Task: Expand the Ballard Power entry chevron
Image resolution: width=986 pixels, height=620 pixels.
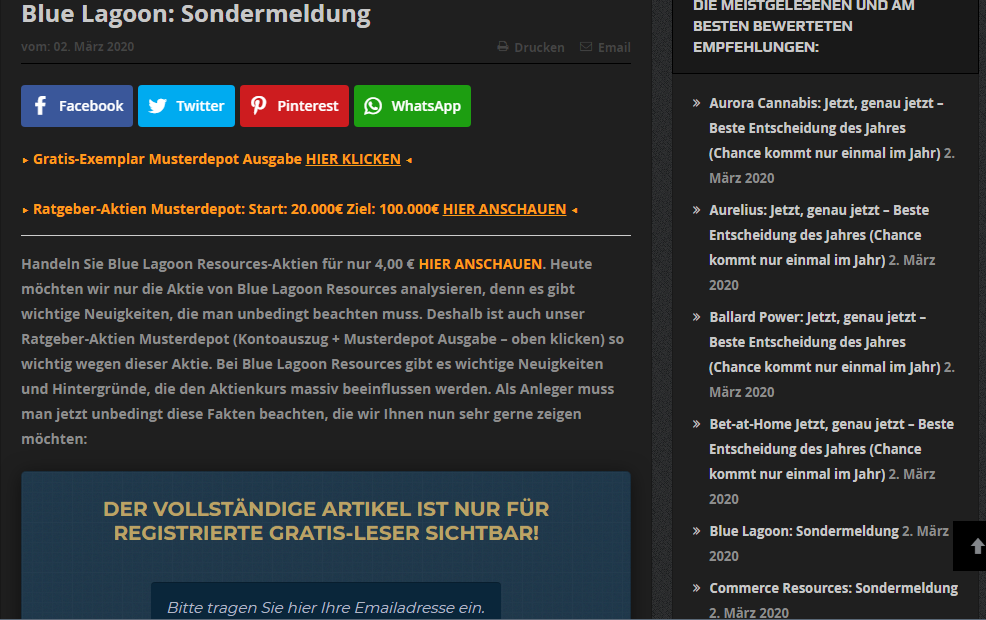Action: (696, 317)
